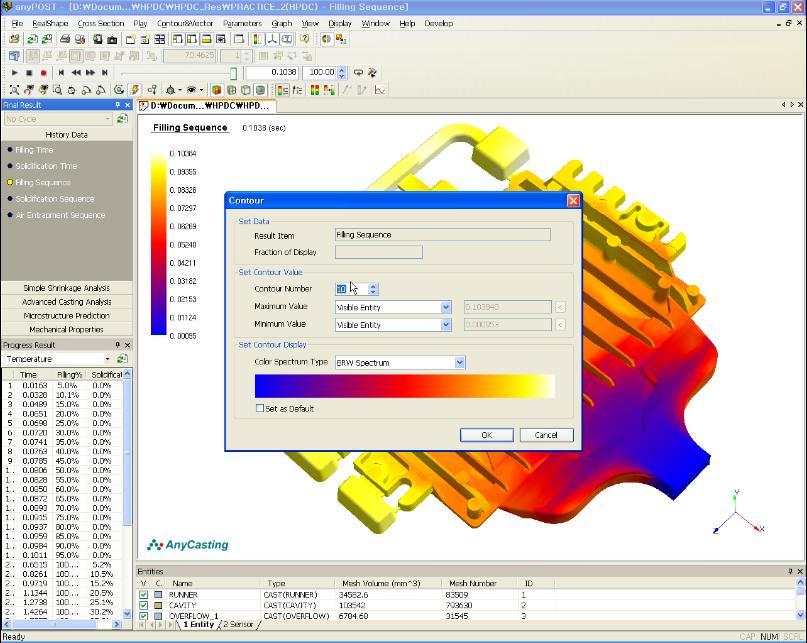807x643 pixels.
Task: Open the Minimum Value dropdown
Action: pyautogui.click(x=446, y=325)
